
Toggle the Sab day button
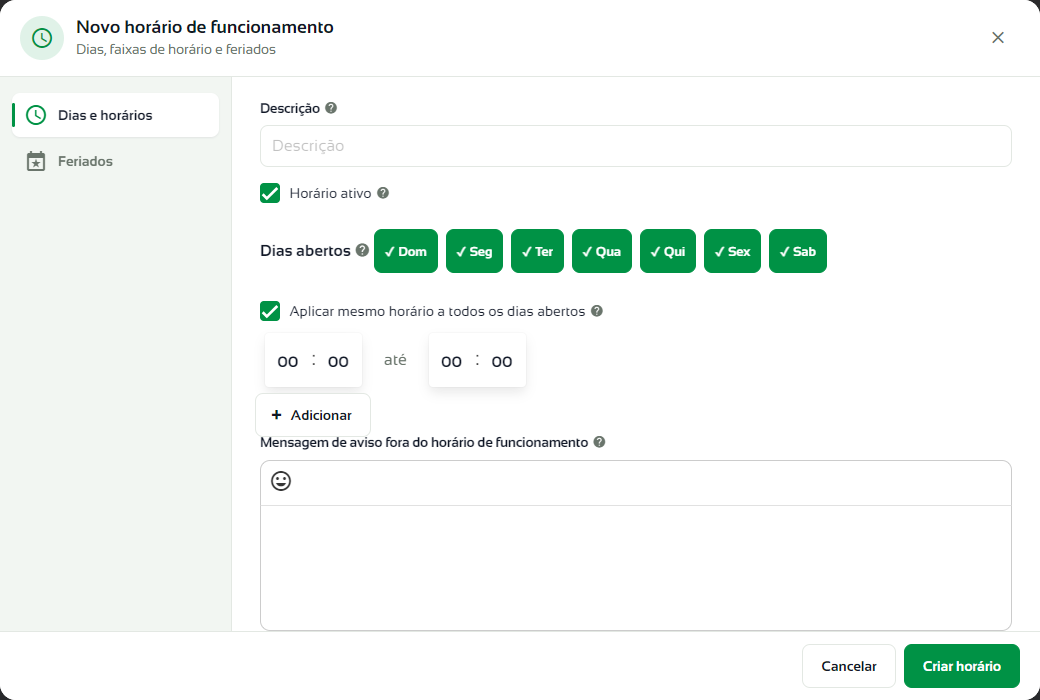[798, 251]
